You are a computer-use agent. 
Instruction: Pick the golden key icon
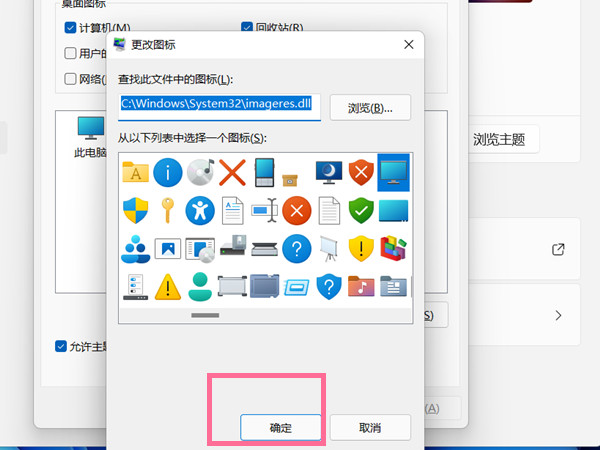click(168, 210)
